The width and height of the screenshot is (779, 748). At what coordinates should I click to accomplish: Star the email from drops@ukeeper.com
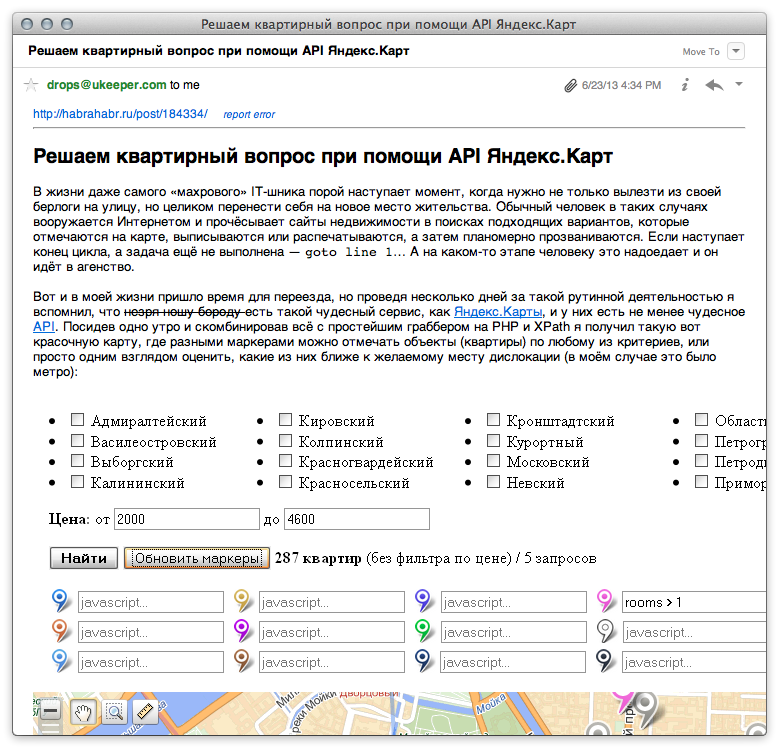click(x=31, y=85)
